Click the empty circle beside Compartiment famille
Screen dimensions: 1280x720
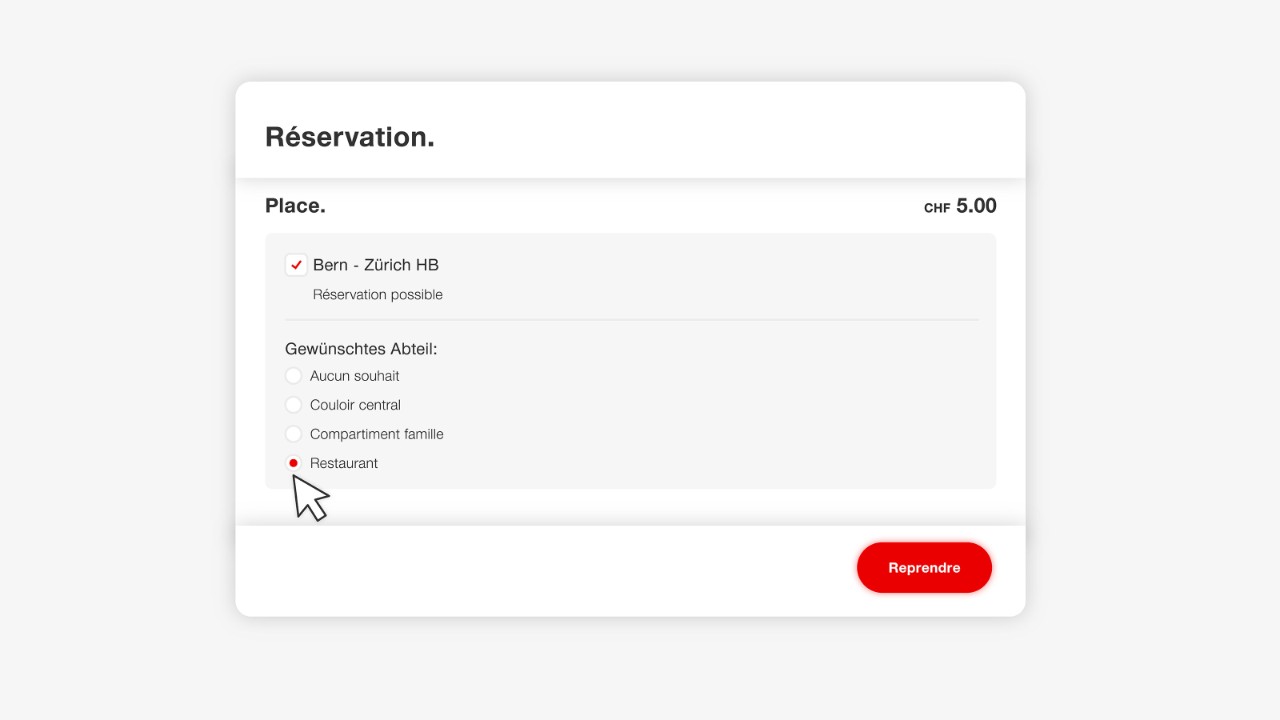coord(293,434)
